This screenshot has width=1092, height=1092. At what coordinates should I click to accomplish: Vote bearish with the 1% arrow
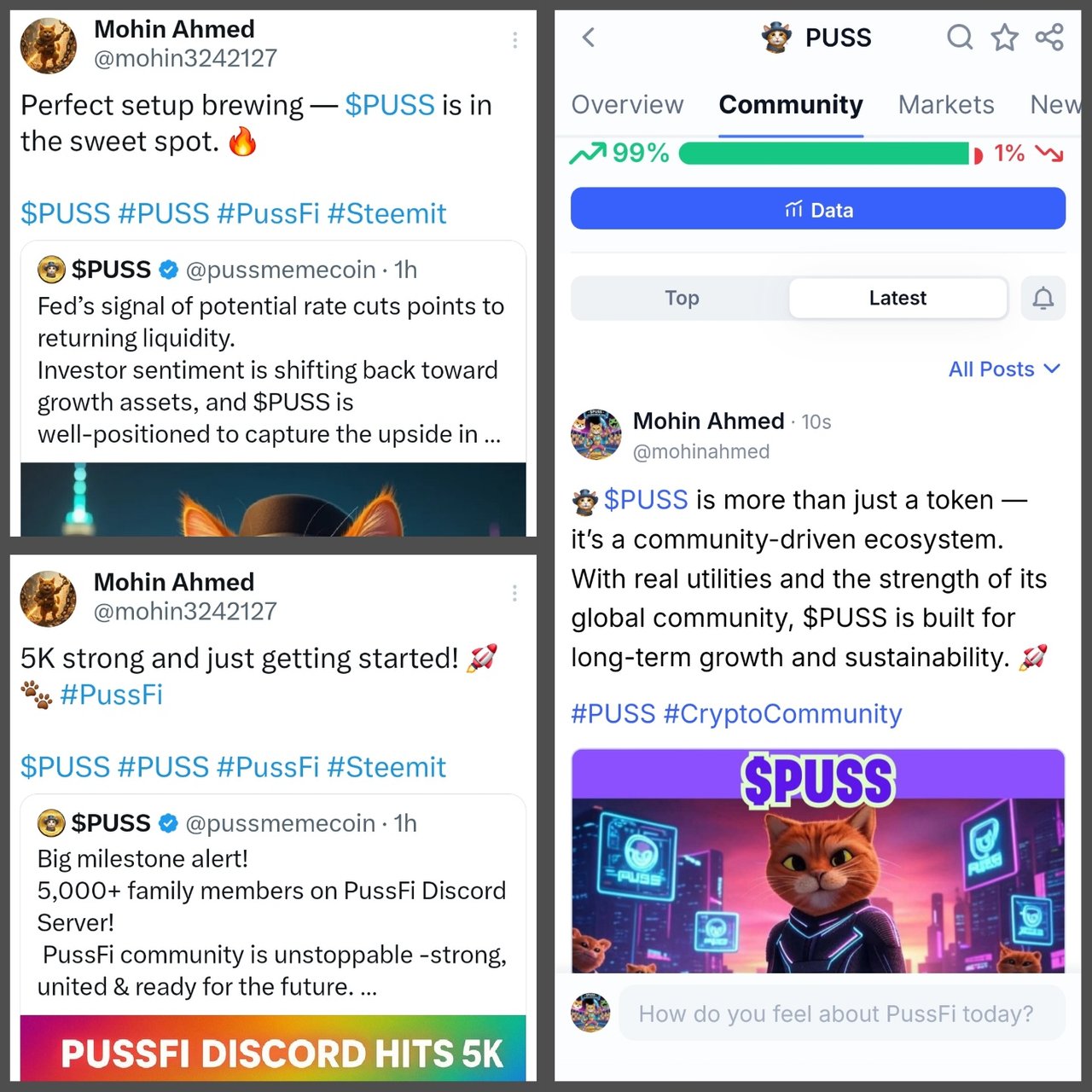point(1049,154)
